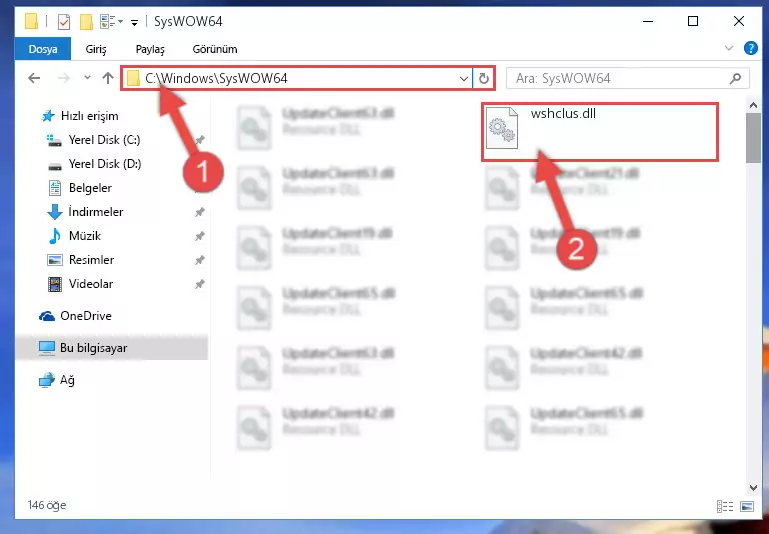Open the help question mark icon
The height and width of the screenshot is (534, 769).
tap(750, 48)
